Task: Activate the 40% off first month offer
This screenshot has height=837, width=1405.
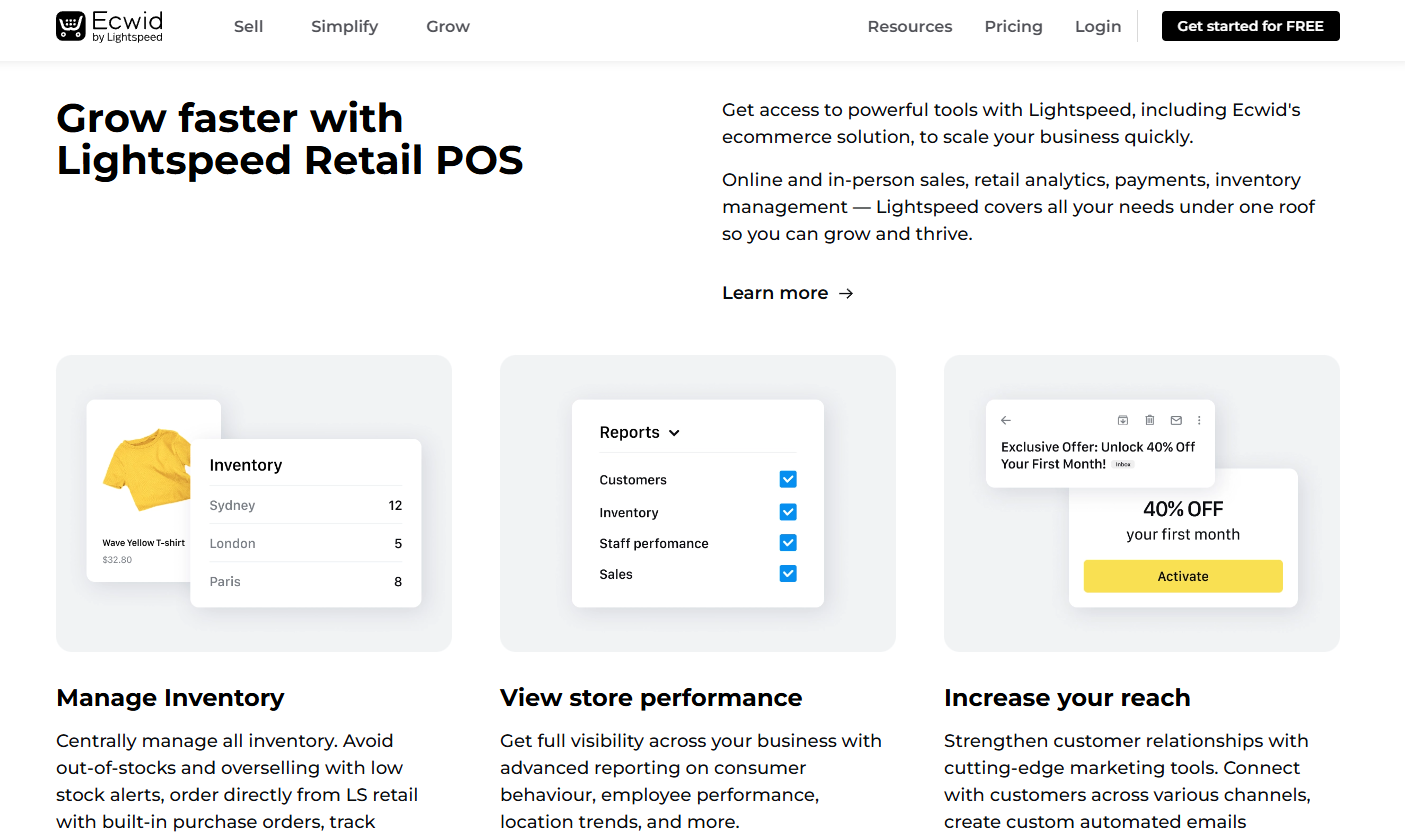Action: [x=1183, y=576]
